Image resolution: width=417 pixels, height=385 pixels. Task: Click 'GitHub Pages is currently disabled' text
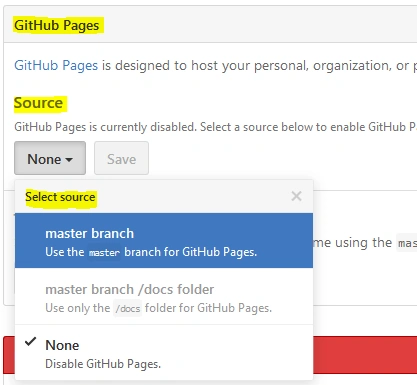(105, 127)
